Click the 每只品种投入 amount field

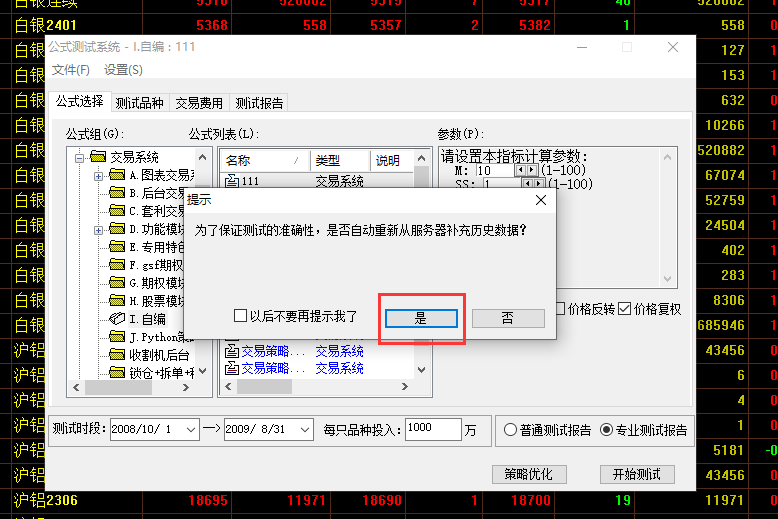click(x=433, y=429)
